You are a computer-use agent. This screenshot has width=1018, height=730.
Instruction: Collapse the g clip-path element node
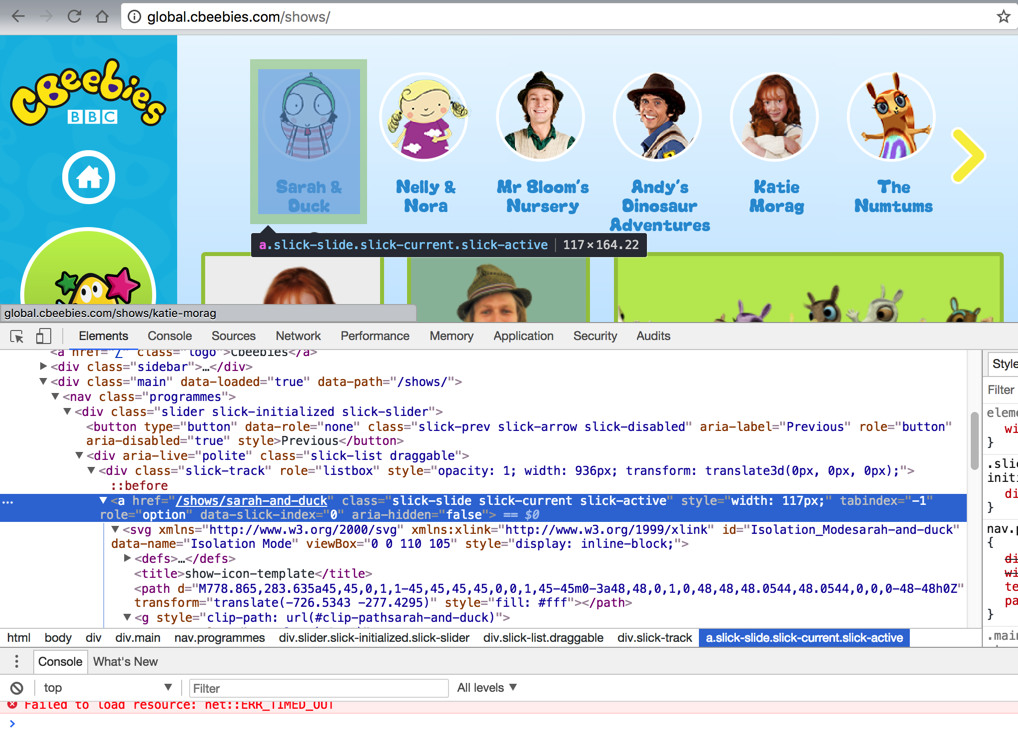[x=127, y=617]
